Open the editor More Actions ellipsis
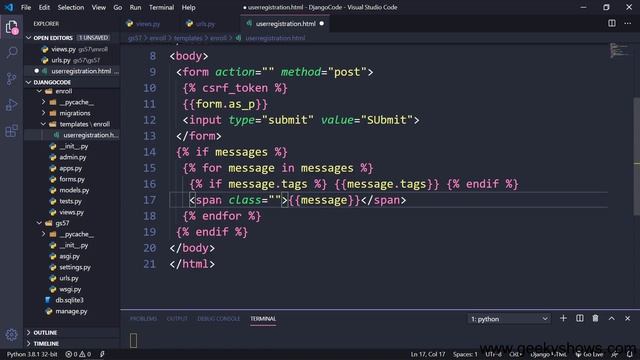 click(x=627, y=23)
